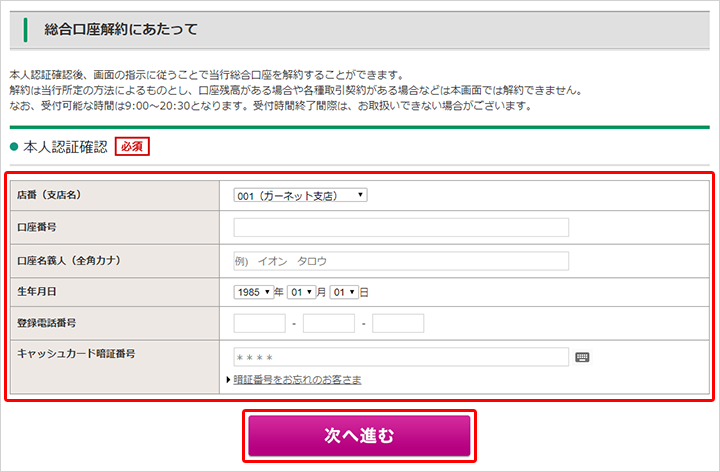The width and height of the screenshot is (720, 472).
Task: Click the 口座番号 account number input field
Action: 401,227
